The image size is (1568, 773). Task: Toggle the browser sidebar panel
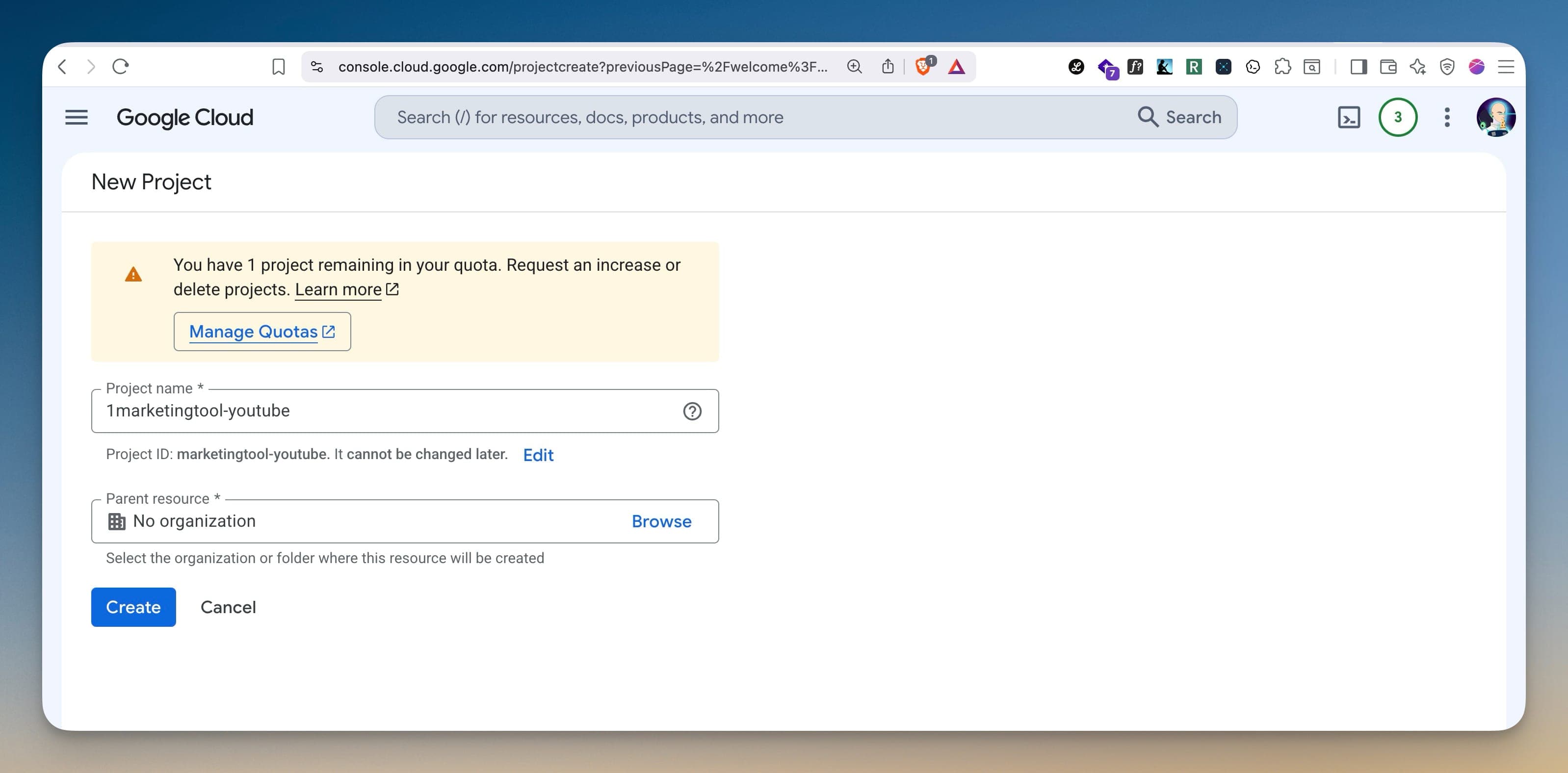[1359, 66]
